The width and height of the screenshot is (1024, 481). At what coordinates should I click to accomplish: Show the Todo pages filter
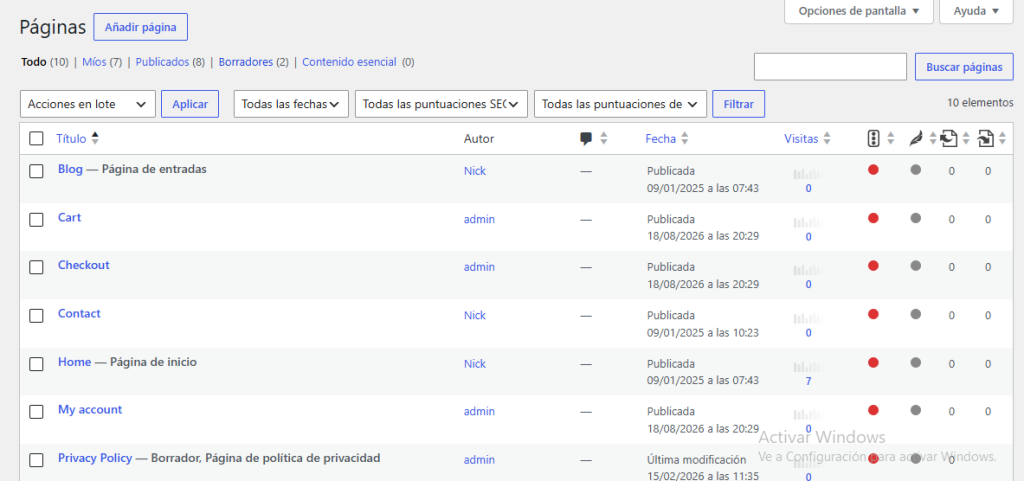pos(34,62)
